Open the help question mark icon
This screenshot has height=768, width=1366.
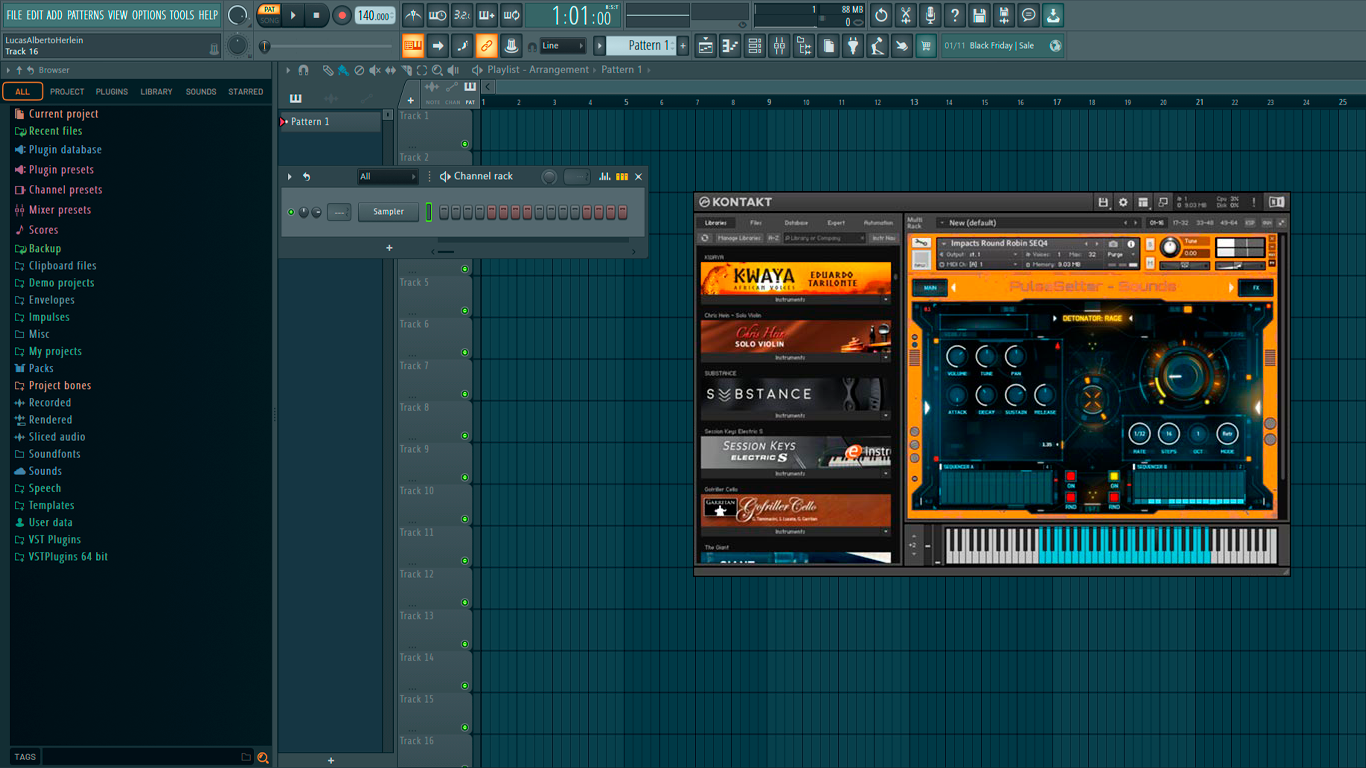pyautogui.click(x=955, y=15)
